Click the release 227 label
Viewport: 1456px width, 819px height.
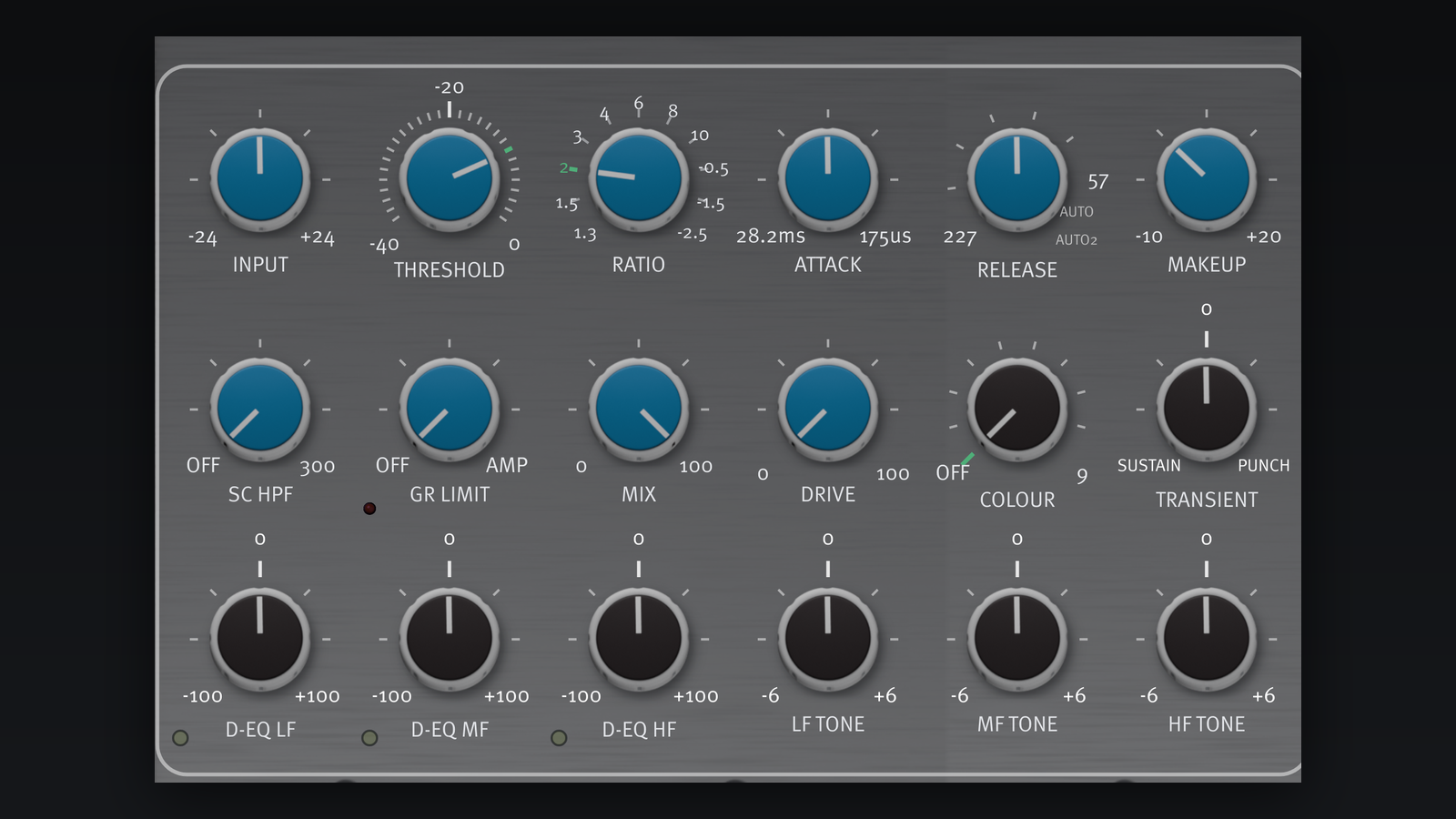[x=960, y=238]
